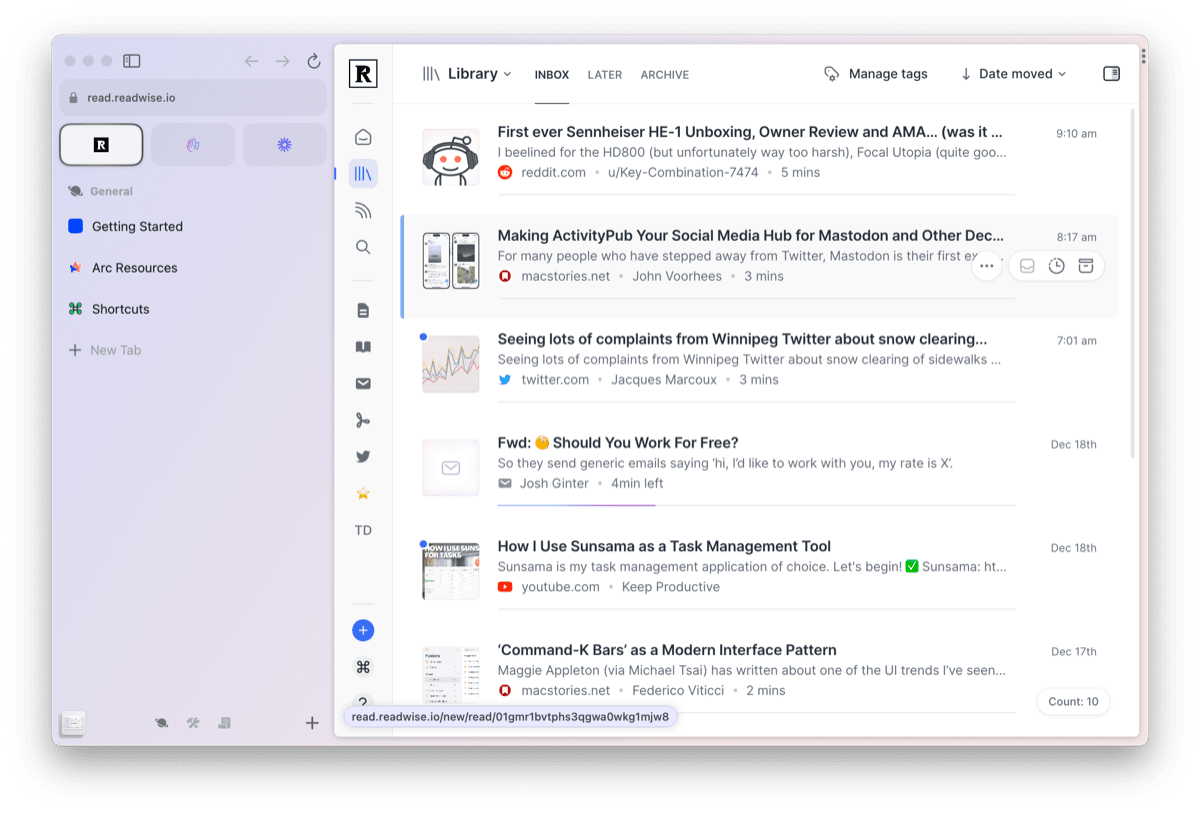Click the General space label
The width and height of the screenshot is (1200, 814).
point(111,191)
